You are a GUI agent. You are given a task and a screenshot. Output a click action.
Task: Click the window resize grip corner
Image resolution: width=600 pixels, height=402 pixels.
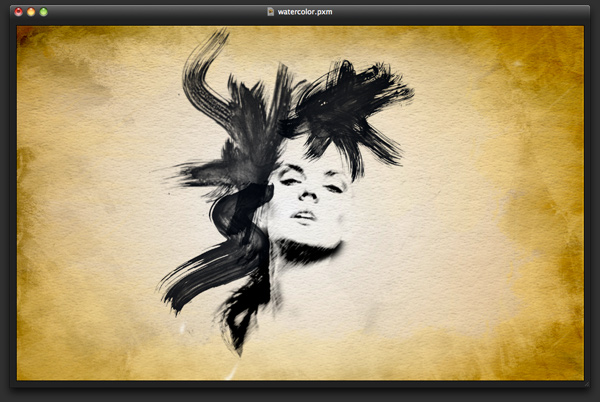(x=586, y=384)
